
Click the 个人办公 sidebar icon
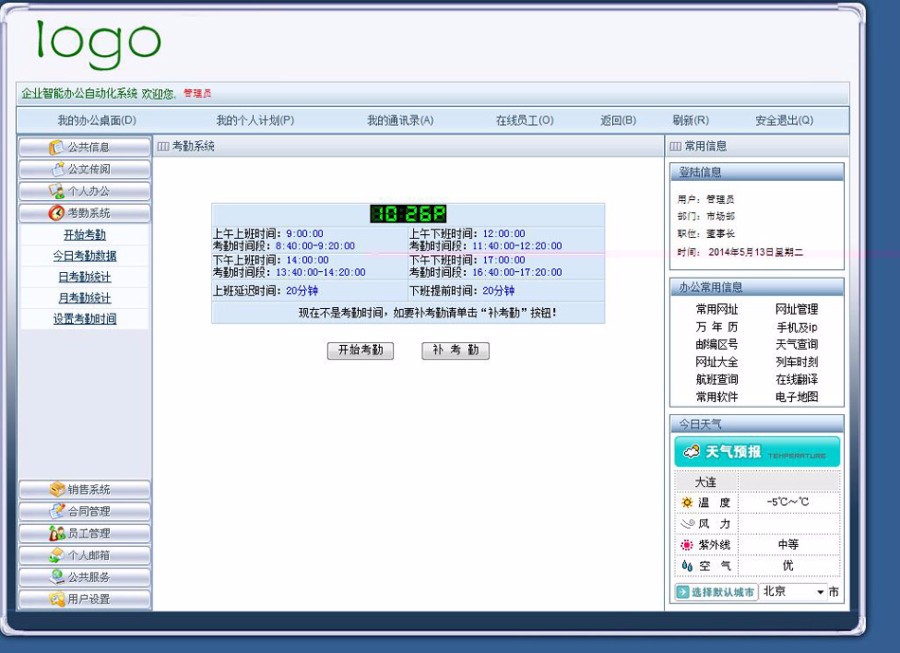tap(56, 191)
